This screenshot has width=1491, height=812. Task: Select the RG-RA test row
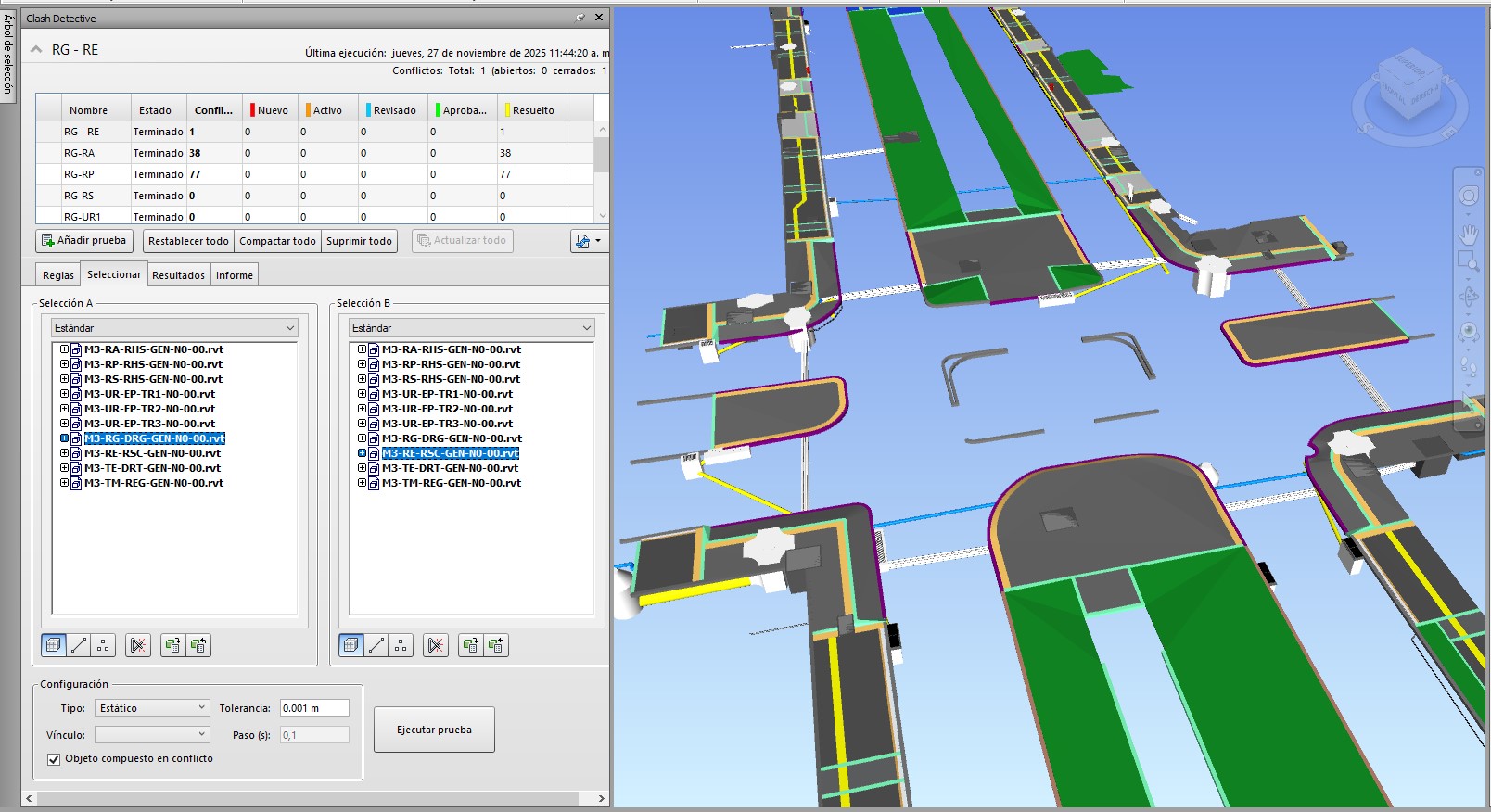click(x=314, y=153)
